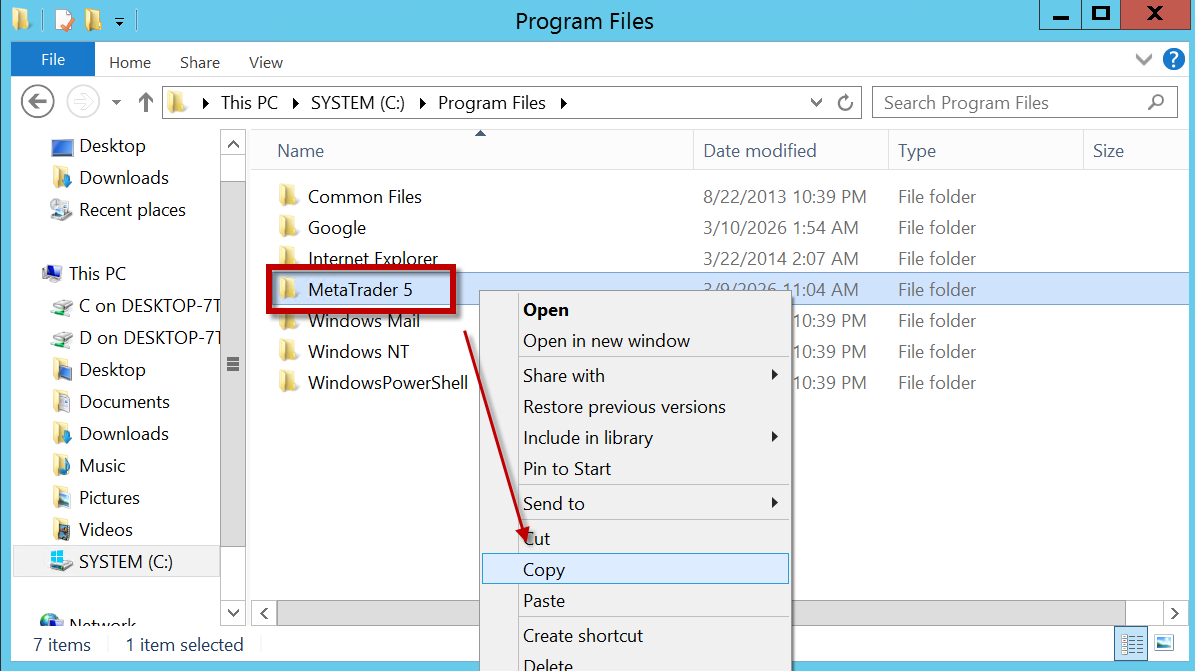
Task: Open the Google folder
Action: tap(336, 228)
